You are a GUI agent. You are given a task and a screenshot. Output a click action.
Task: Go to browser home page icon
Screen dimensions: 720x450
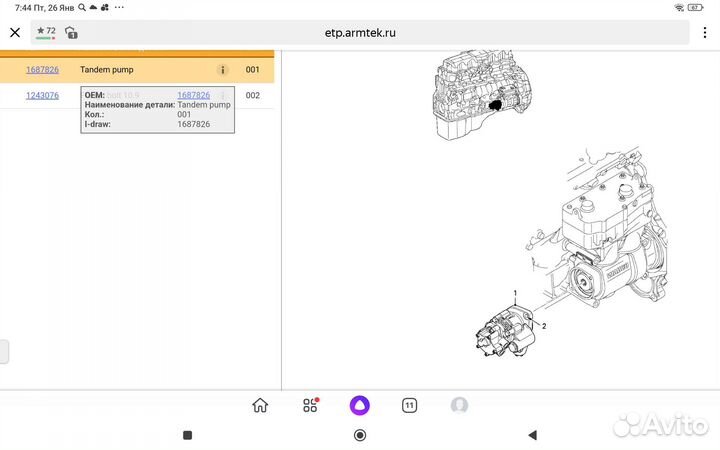pos(260,405)
